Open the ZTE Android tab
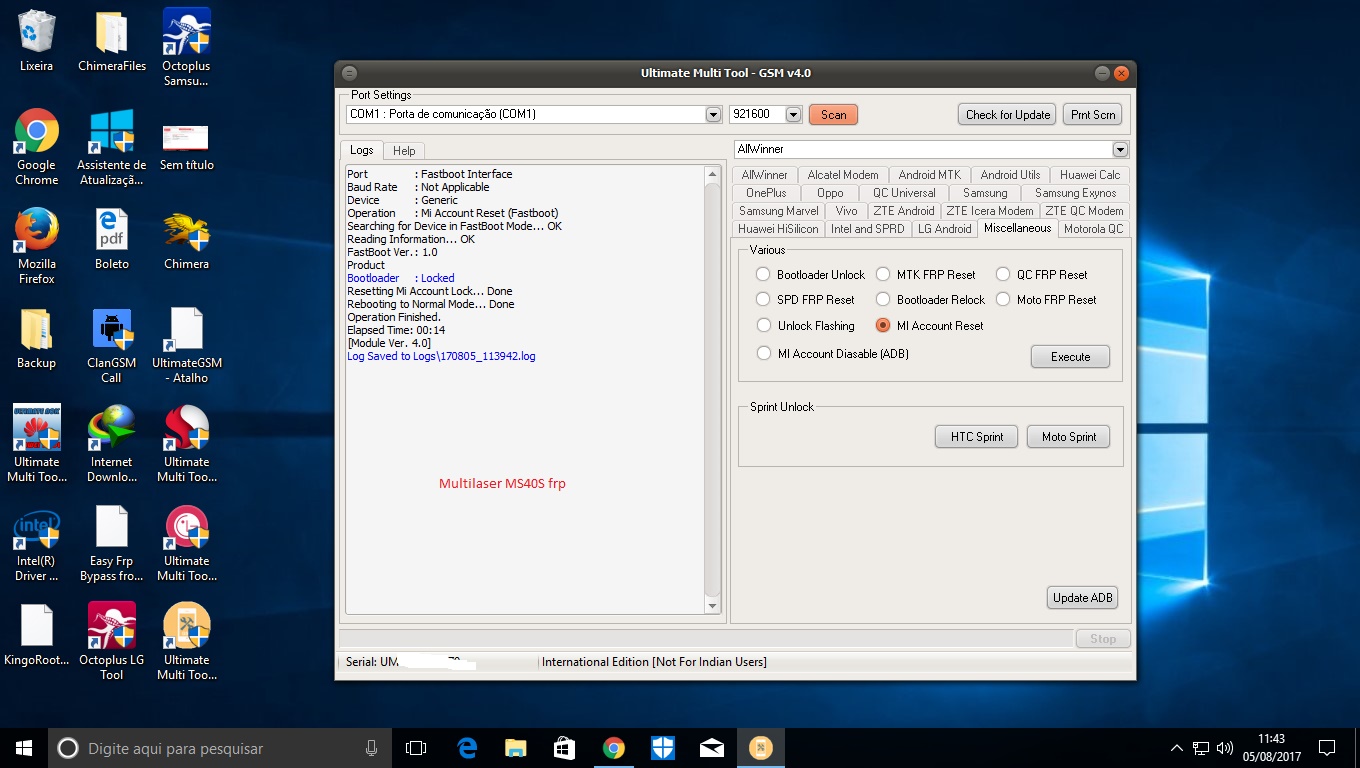This screenshot has height=768, width=1360. pos(903,210)
